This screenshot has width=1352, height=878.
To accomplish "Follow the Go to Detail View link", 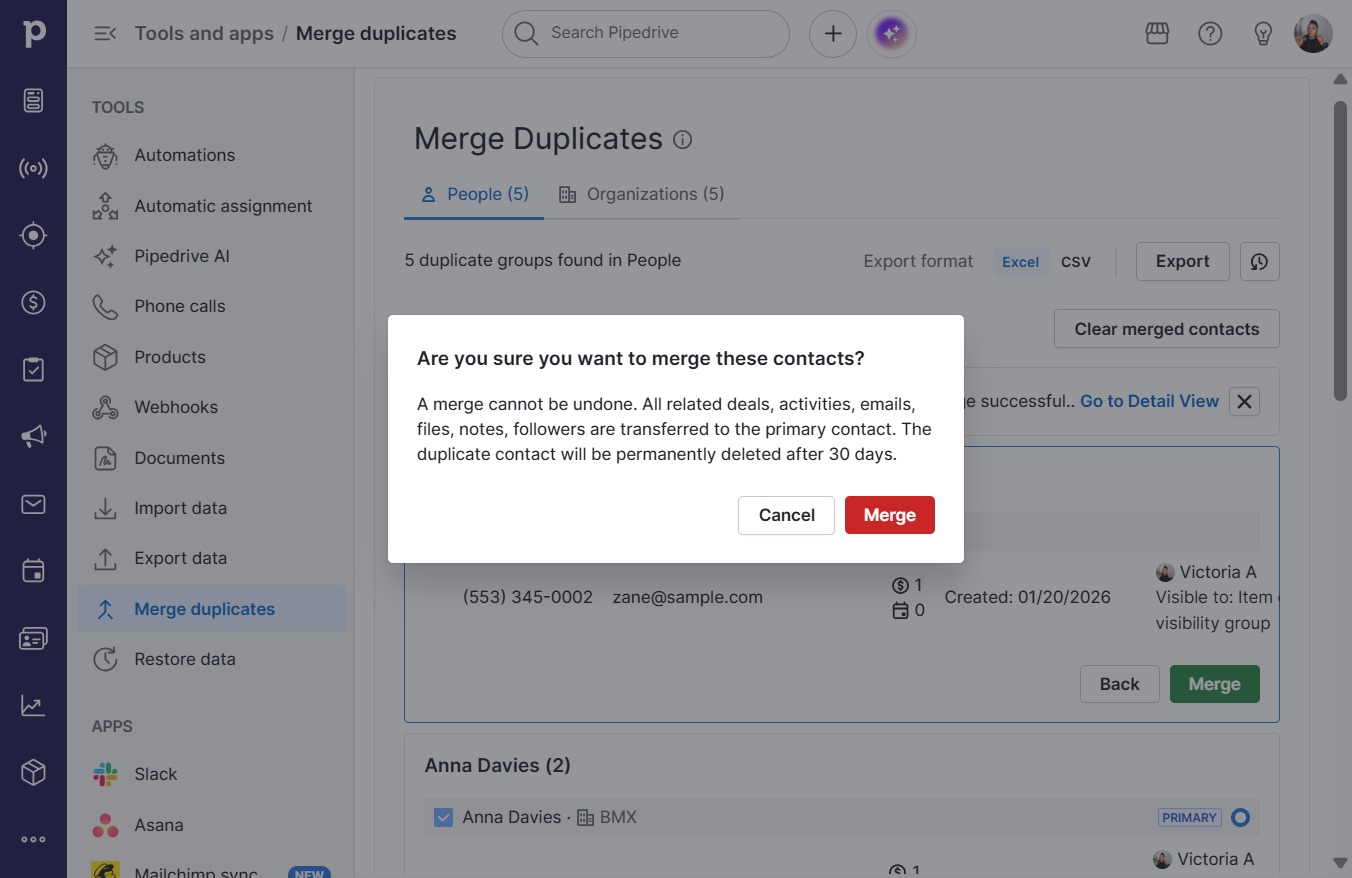I will tap(1149, 401).
